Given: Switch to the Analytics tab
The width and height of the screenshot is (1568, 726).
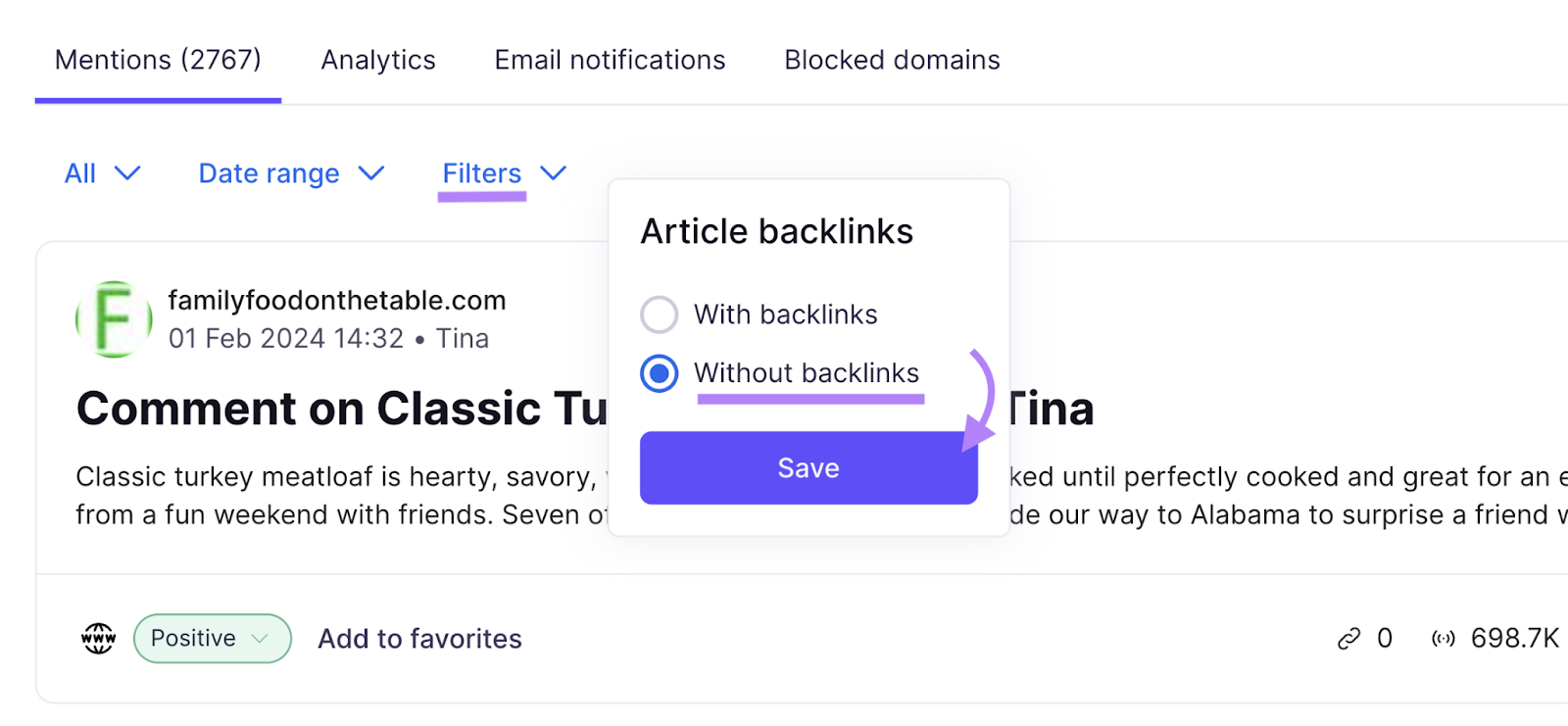Looking at the screenshot, I should [x=378, y=60].
